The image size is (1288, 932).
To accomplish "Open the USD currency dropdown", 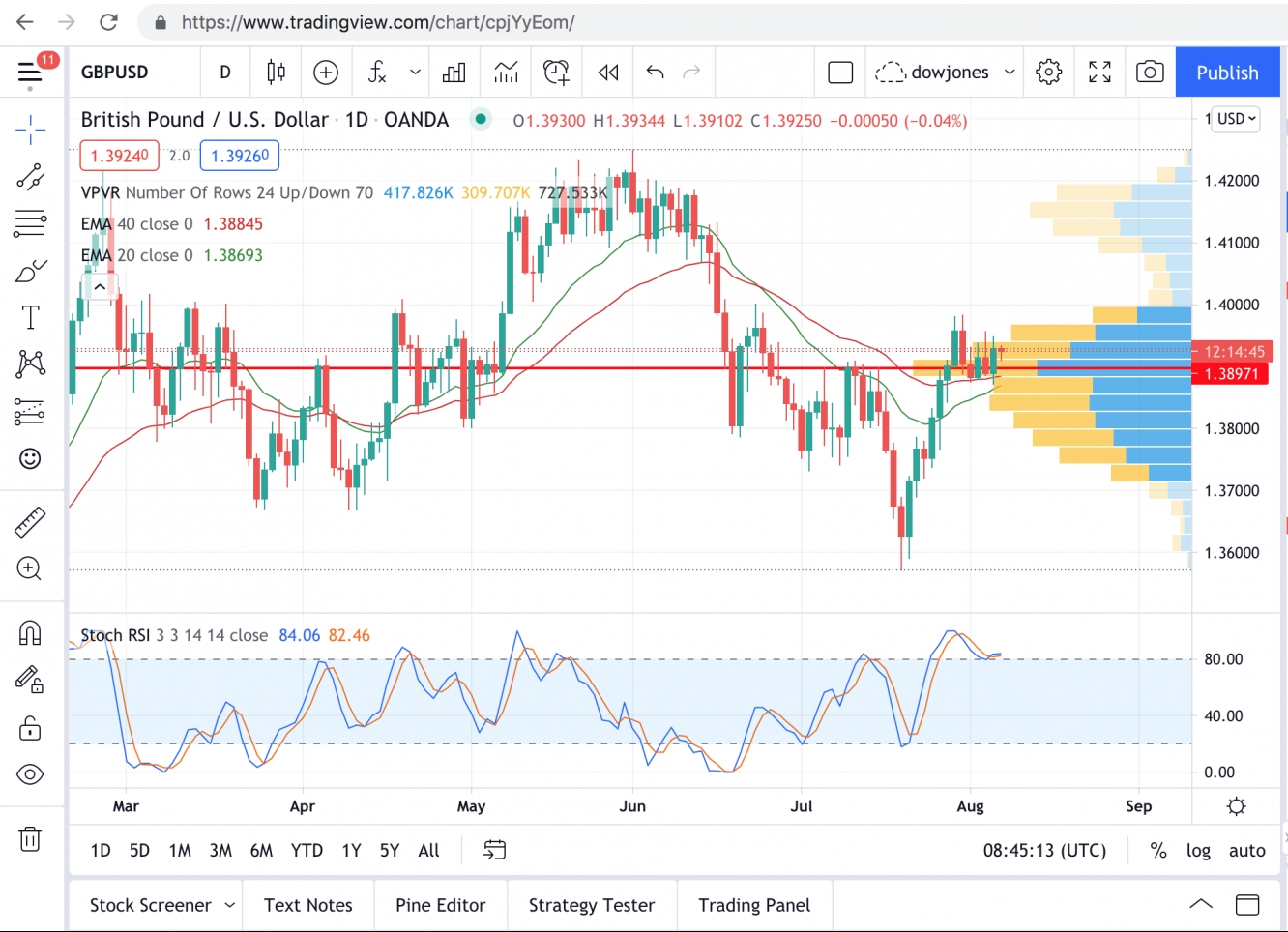I will (1237, 119).
